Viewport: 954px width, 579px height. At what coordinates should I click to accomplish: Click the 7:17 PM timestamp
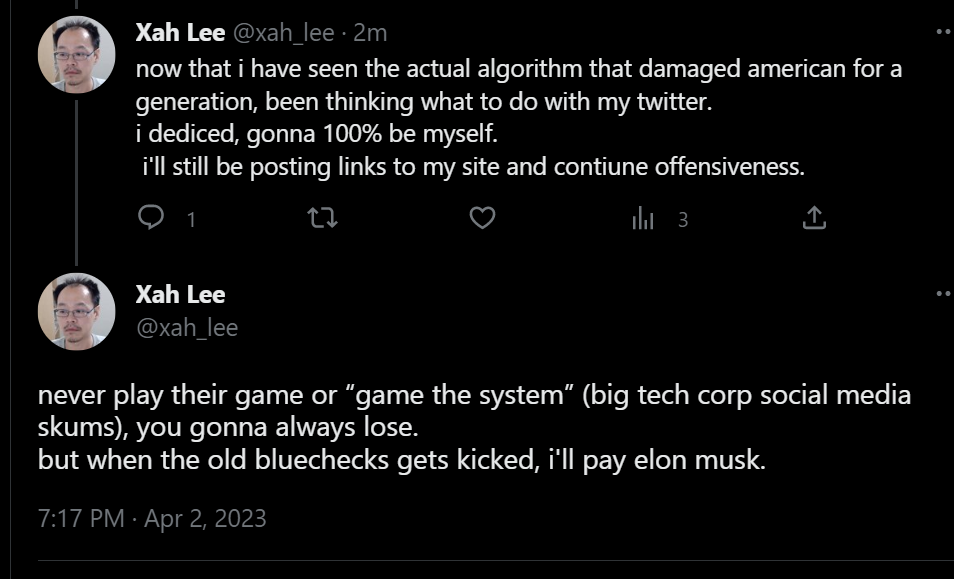pyautogui.click(x=81, y=518)
